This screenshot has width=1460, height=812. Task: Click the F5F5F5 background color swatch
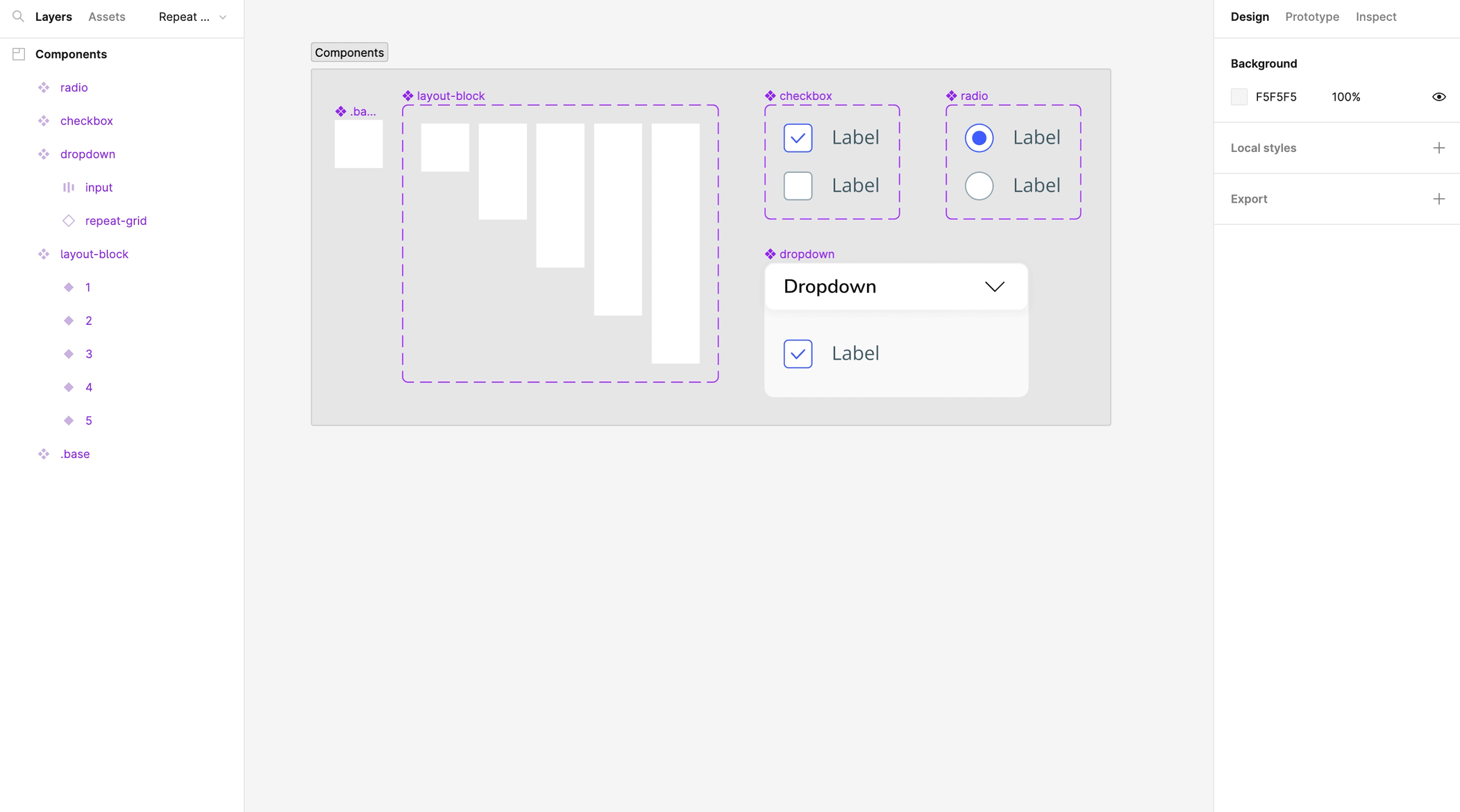(1239, 97)
